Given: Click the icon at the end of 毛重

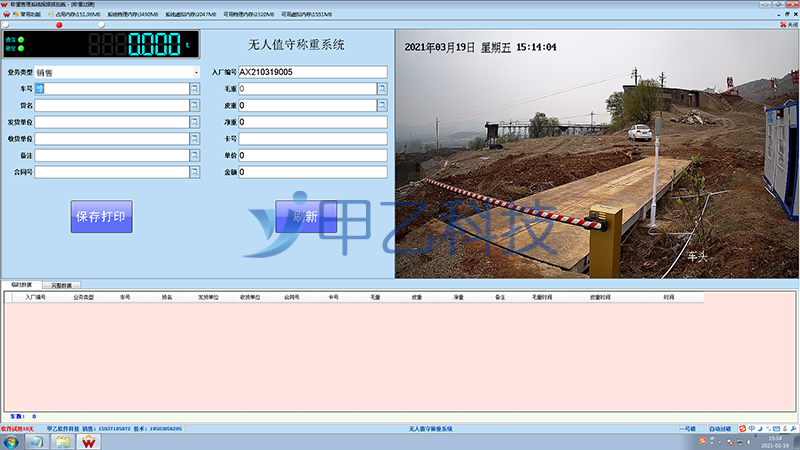Looking at the screenshot, I should [381, 89].
